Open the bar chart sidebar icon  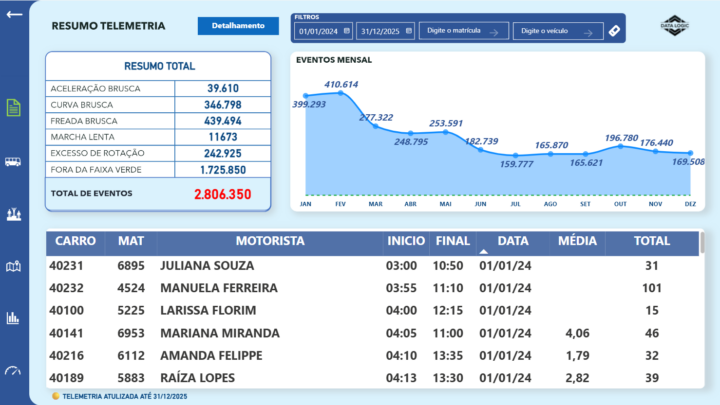14,318
